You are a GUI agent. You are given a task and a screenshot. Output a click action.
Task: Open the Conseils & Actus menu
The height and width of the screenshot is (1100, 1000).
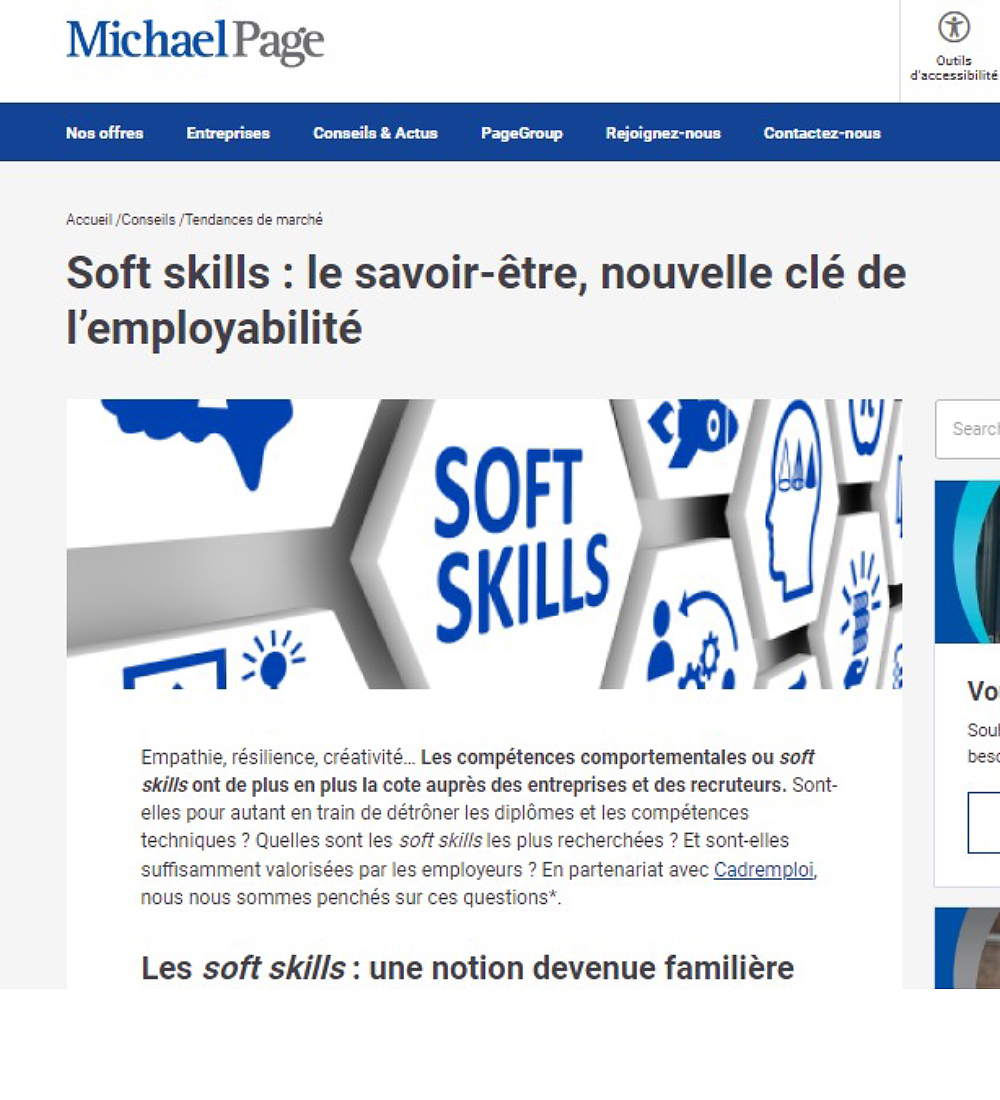375,133
